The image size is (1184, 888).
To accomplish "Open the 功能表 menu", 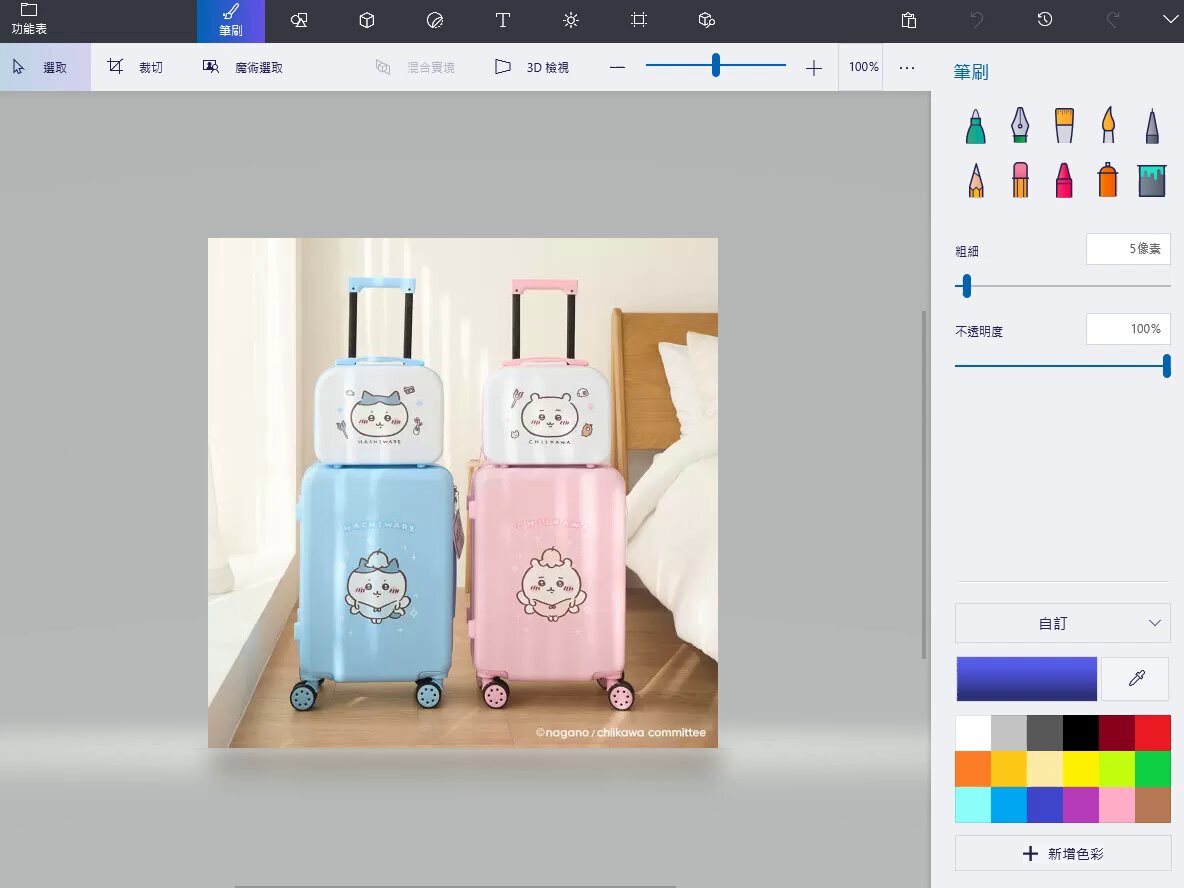I will click(29, 20).
